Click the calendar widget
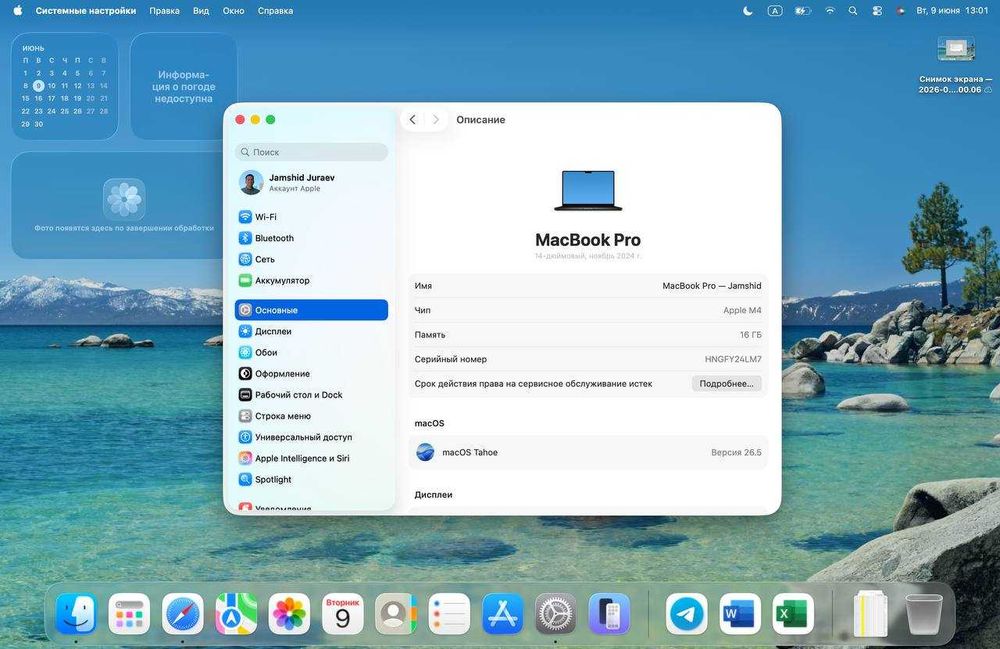Screen dimensions: 1000x649 [64, 86]
